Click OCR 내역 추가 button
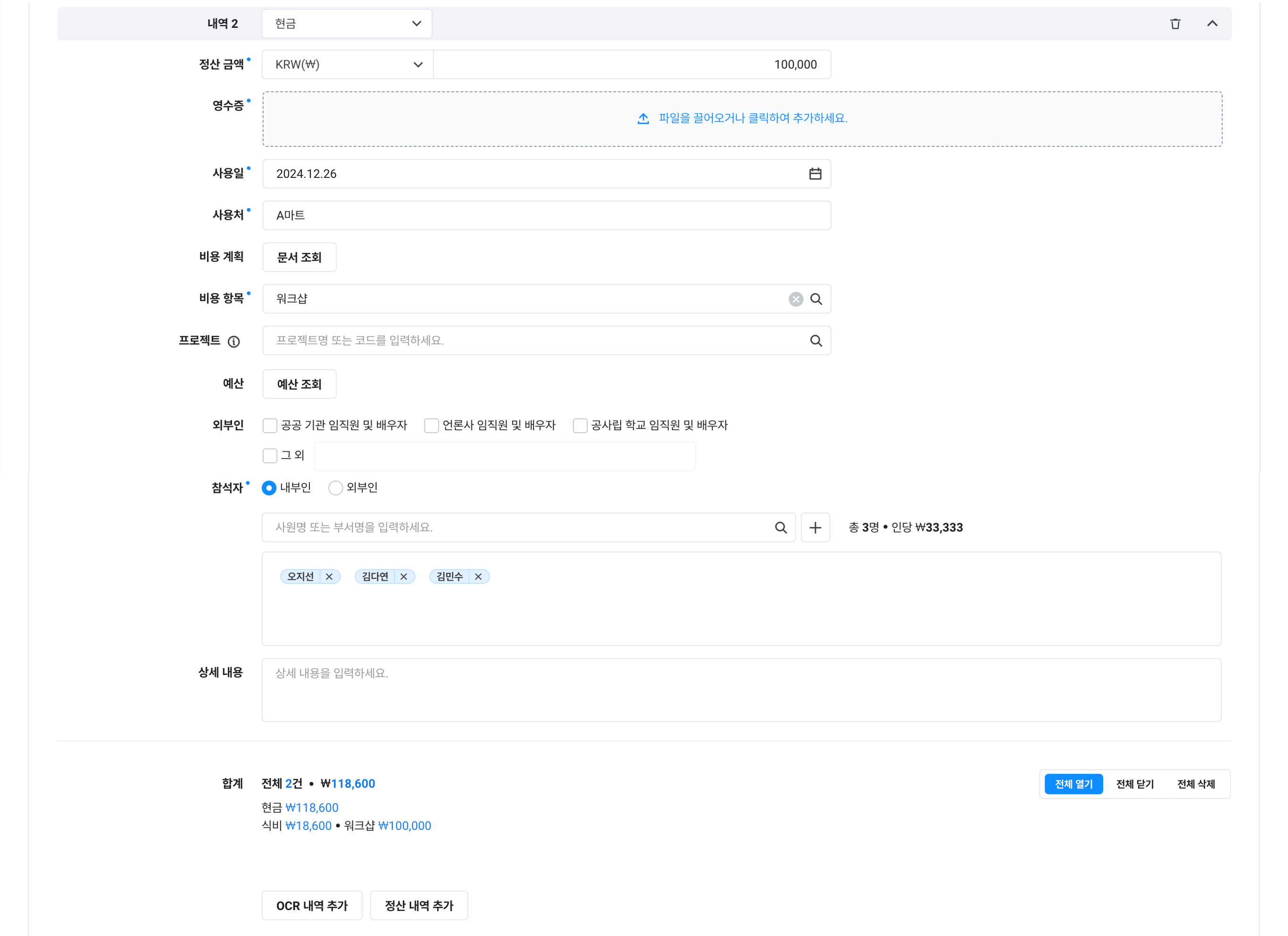The width and height of the screenshot is (1288, 936). (x=312, y=905)
